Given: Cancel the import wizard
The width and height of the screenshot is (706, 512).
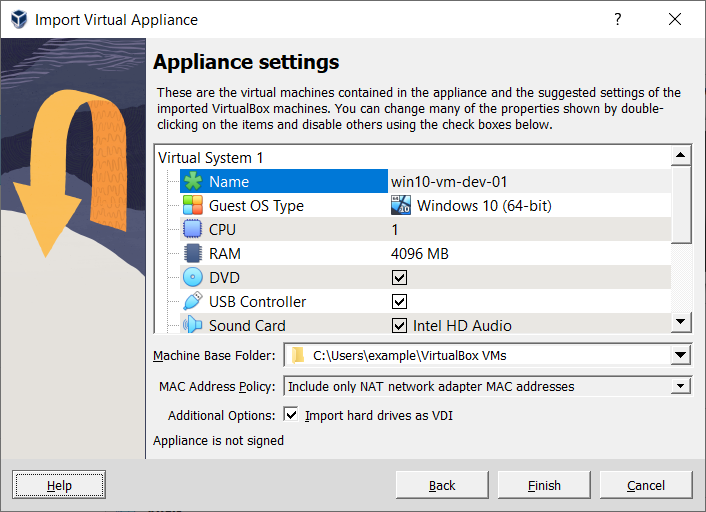Looking at the screenshot, I should [x=646, y=485].
